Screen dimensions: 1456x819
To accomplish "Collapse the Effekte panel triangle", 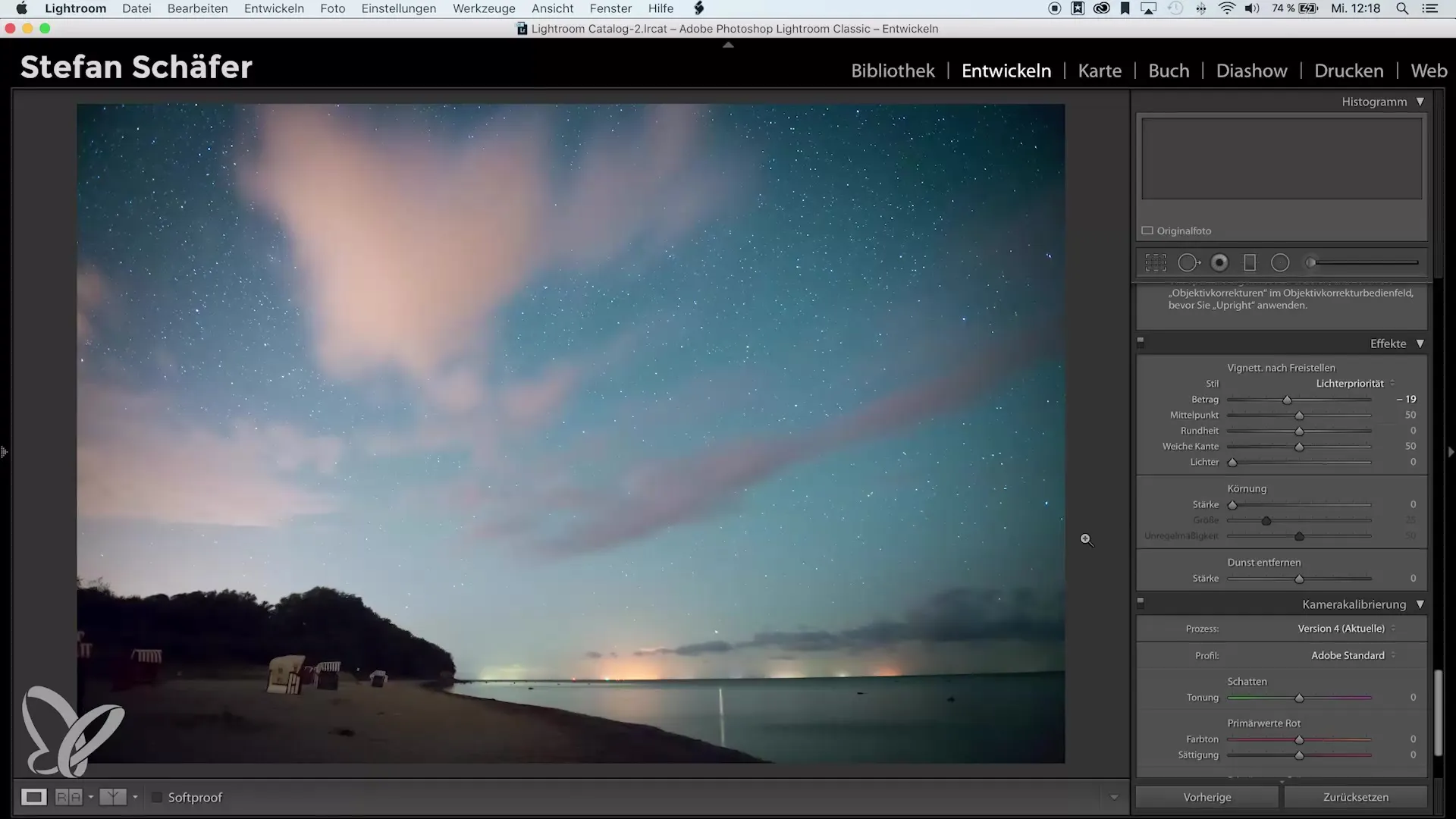I will point(1420,344).
